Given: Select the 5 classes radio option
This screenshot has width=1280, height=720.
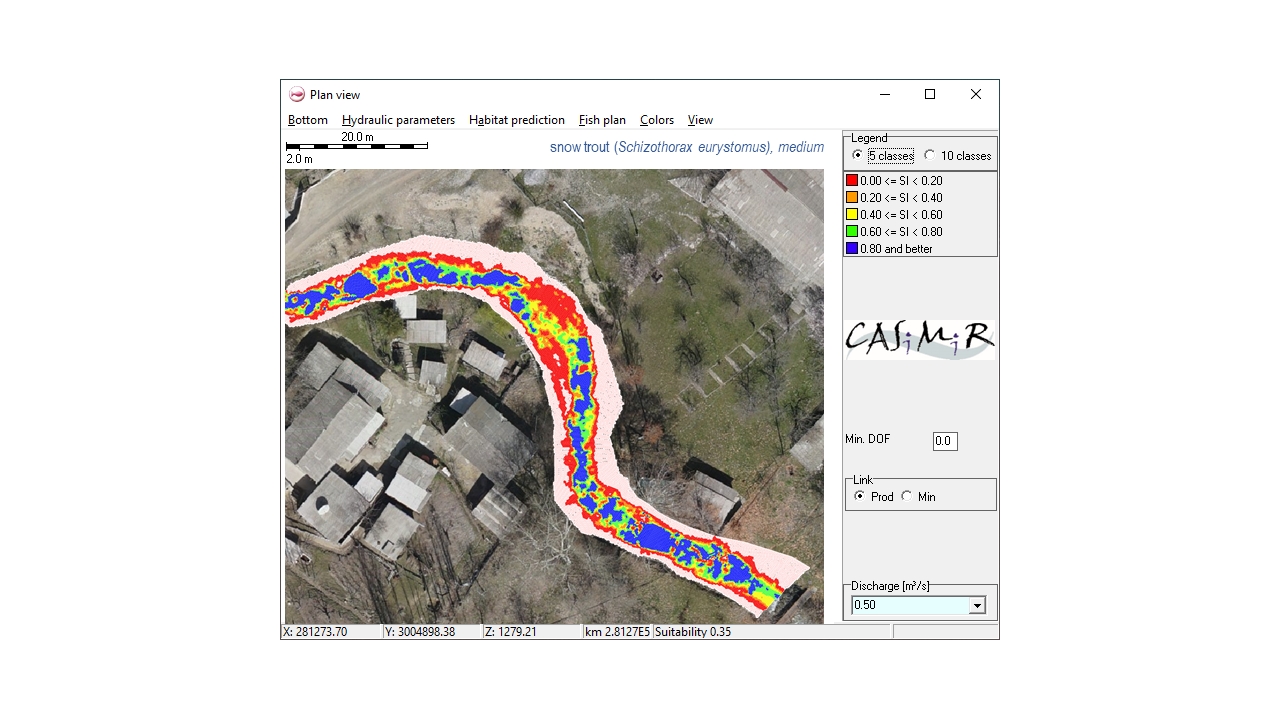Looking at the screenshot, I should (x=858, y=156).
